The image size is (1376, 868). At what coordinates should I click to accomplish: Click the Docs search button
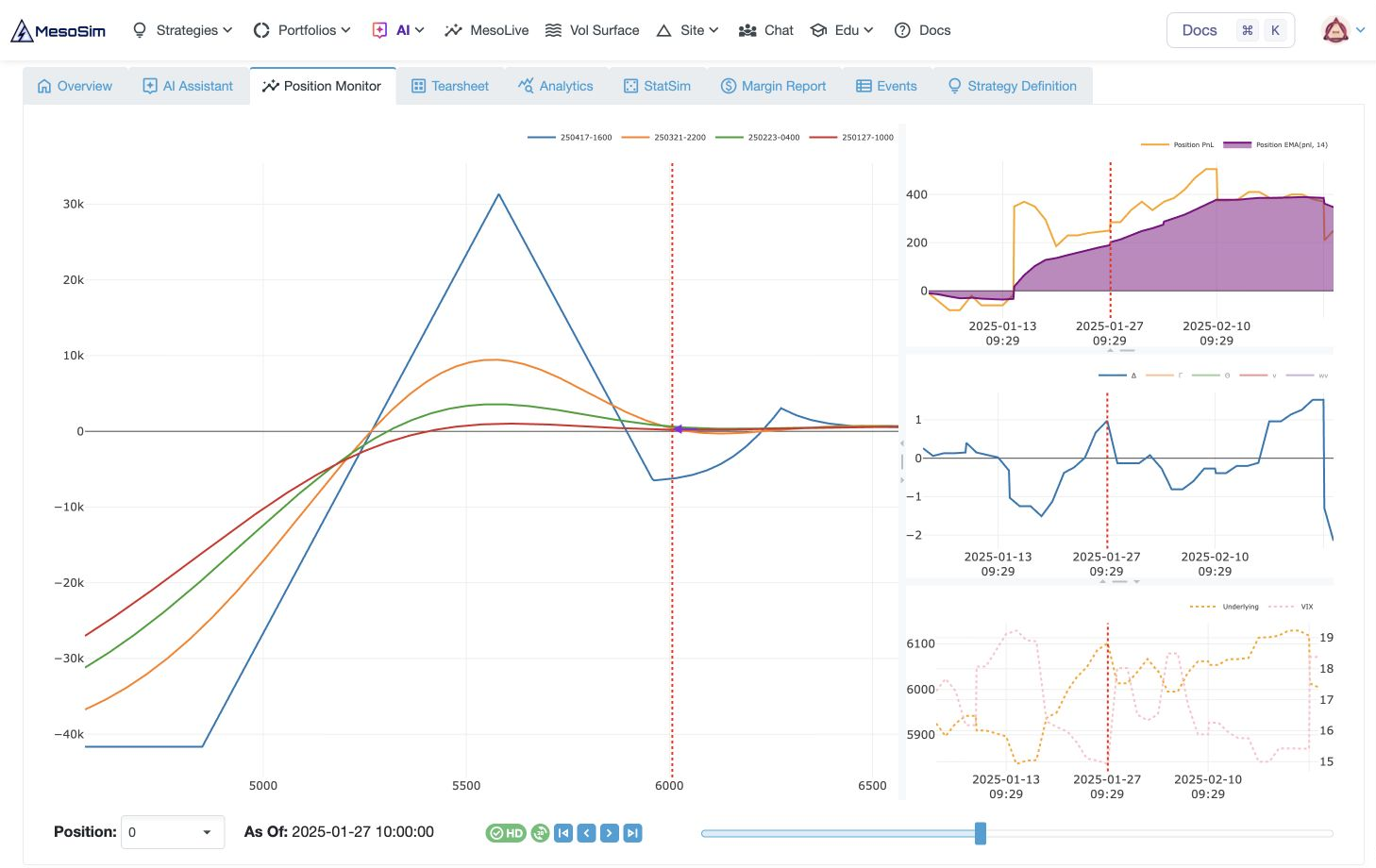1231,30
